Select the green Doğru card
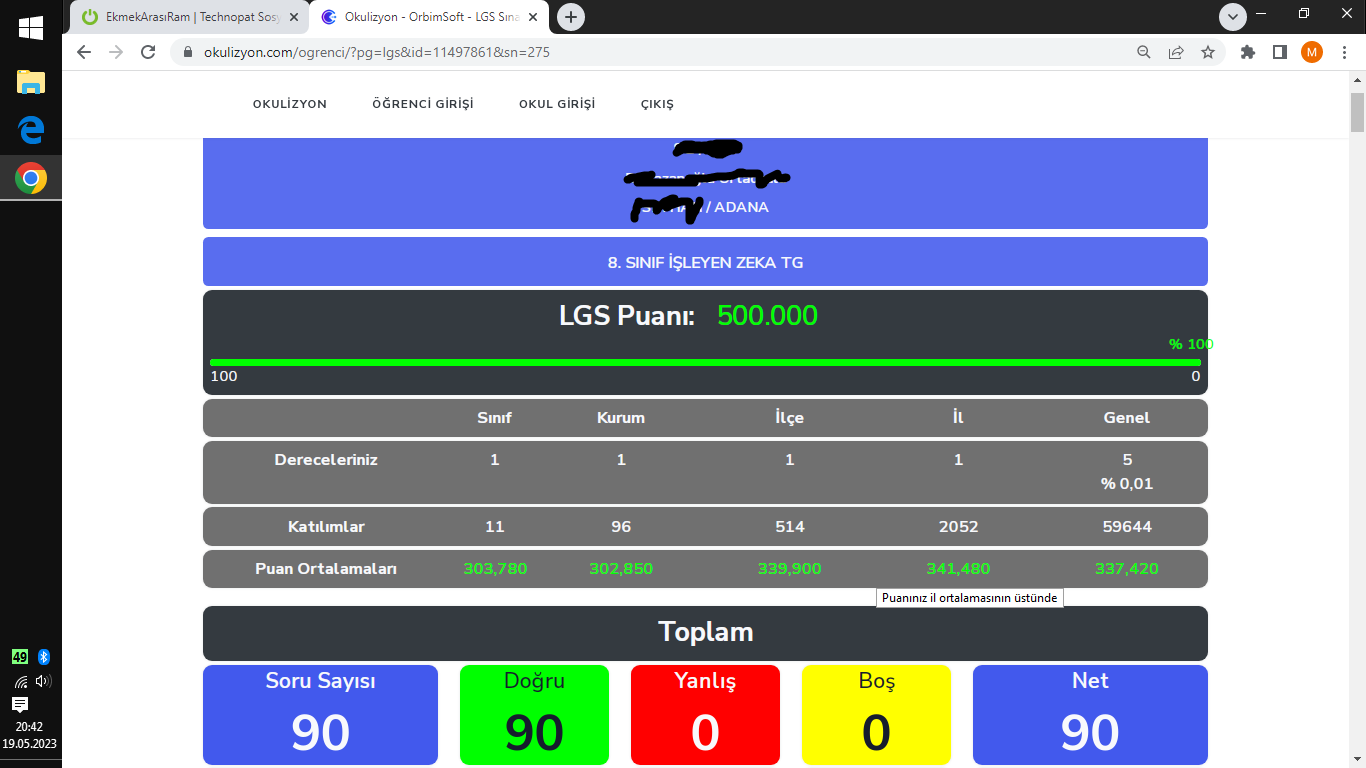The width and height of the screenshot is (1366, 768). [x=534, y=715]
